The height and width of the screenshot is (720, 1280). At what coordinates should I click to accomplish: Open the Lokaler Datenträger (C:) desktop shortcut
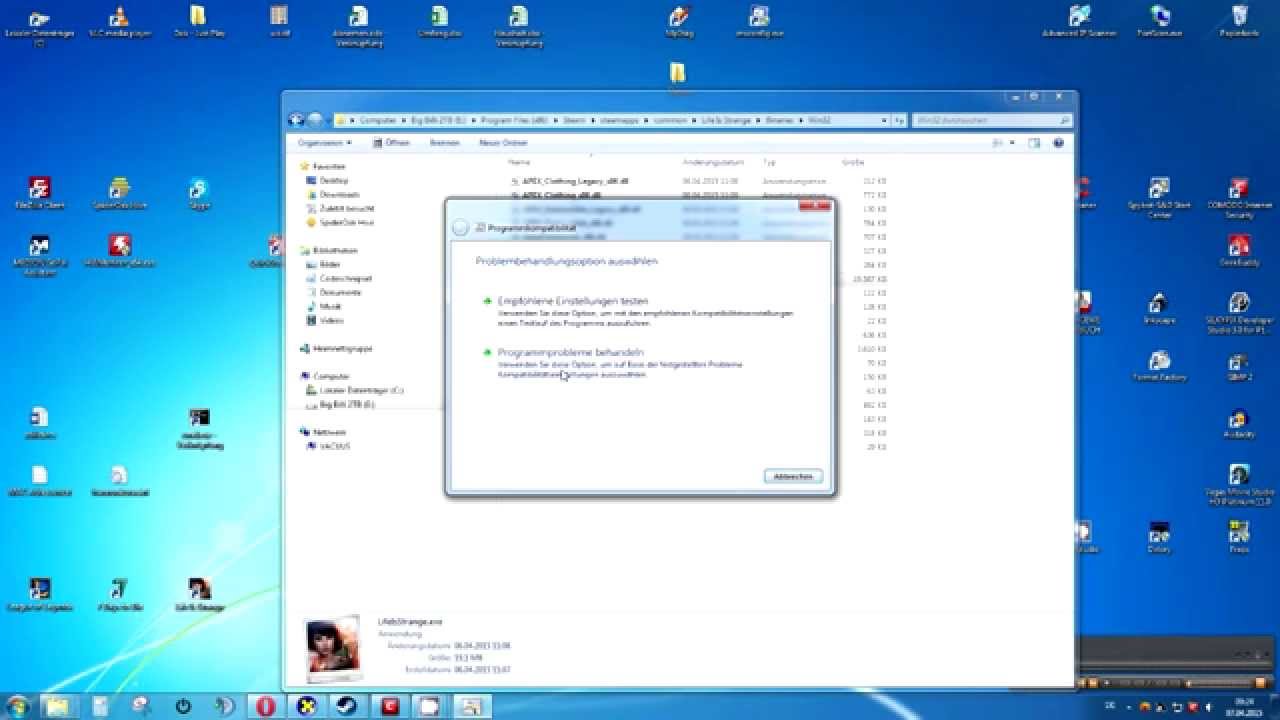pos(38,24)
